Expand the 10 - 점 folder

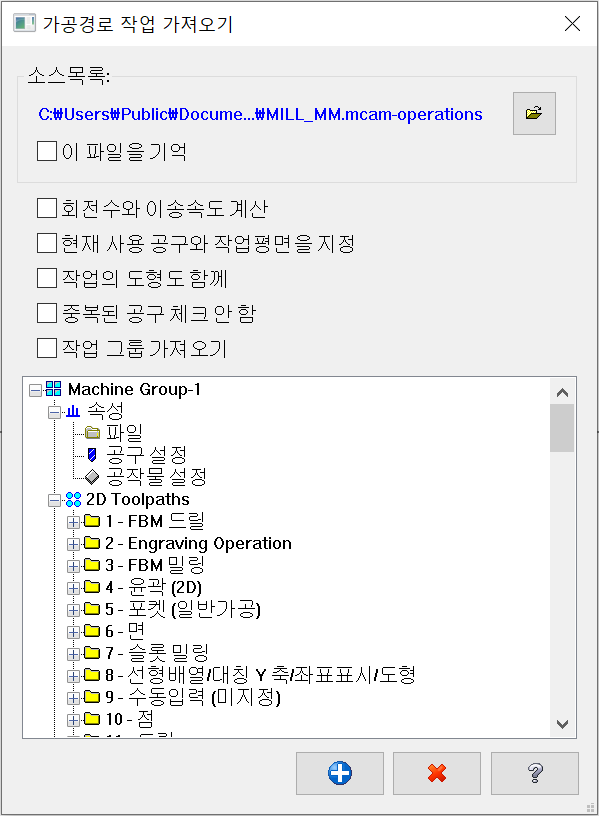coord(73,720)
